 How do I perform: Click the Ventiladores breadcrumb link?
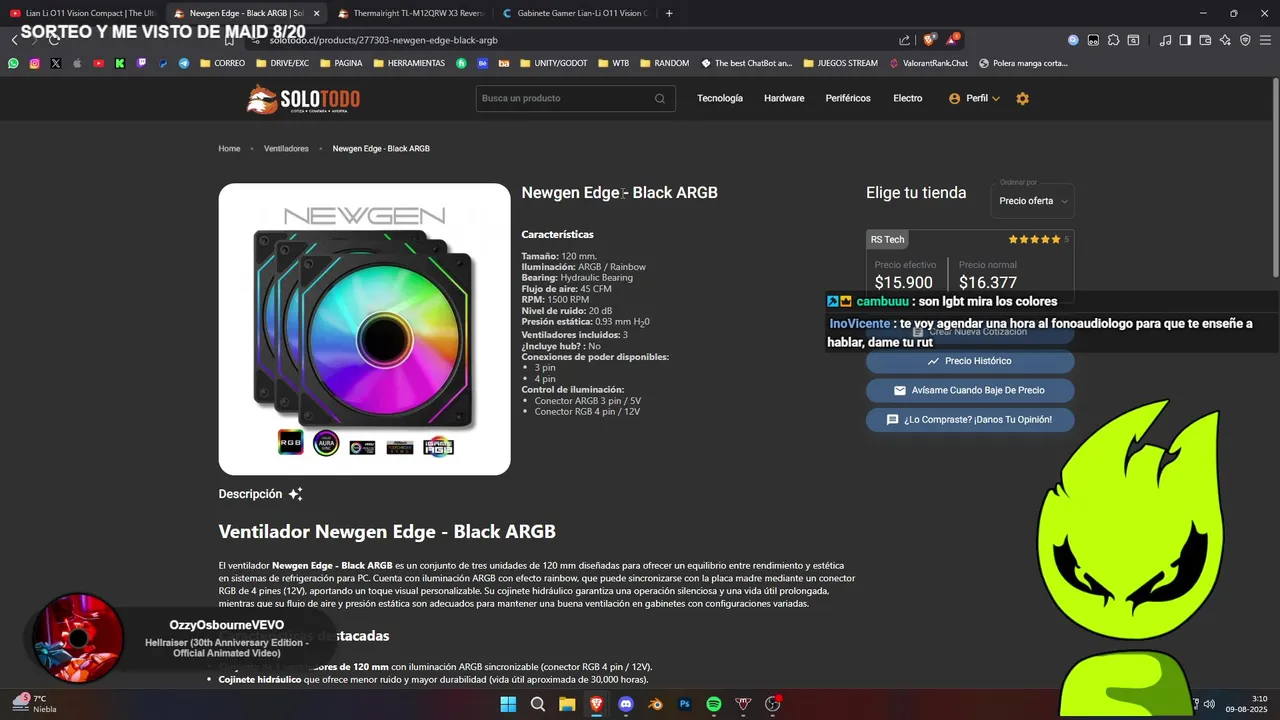[x=286, y=148]
